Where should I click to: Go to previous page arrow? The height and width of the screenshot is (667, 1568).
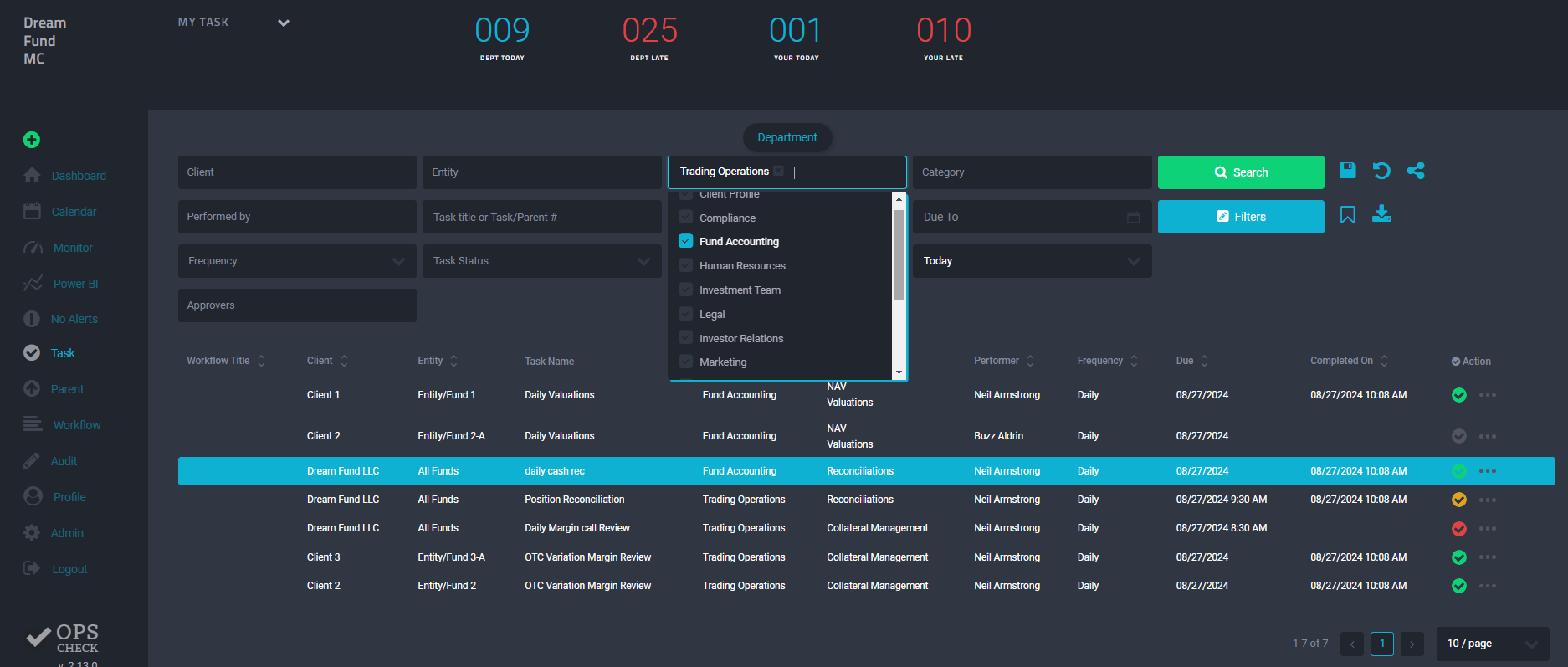pyautogui.click(x=1352, y=644)
